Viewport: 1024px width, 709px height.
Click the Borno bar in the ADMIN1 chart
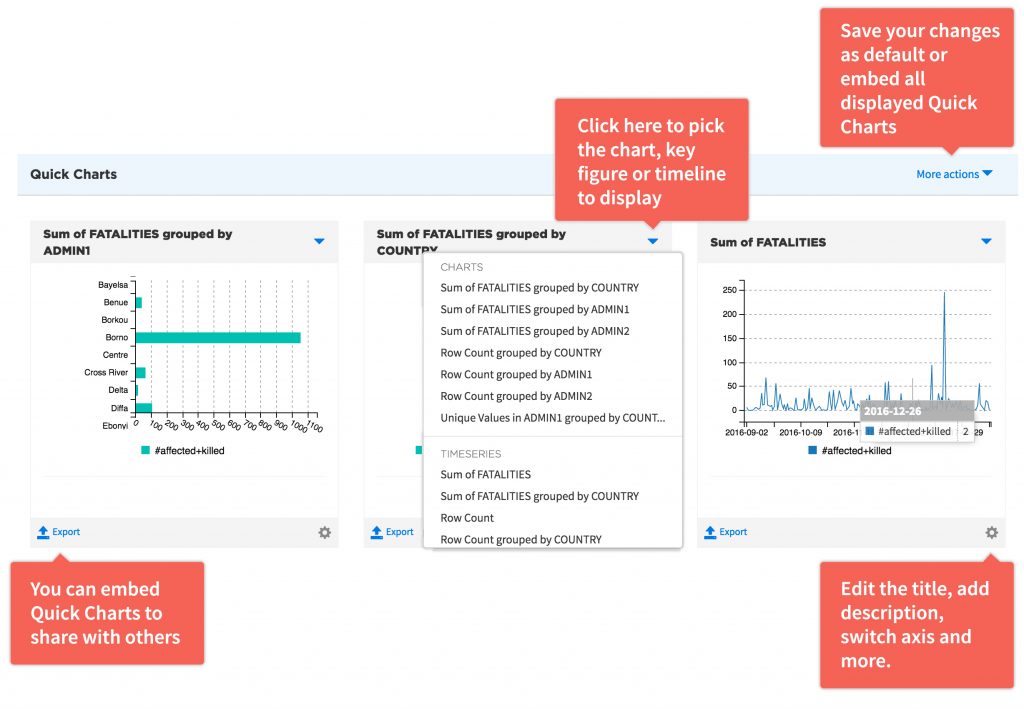[217, 338]
